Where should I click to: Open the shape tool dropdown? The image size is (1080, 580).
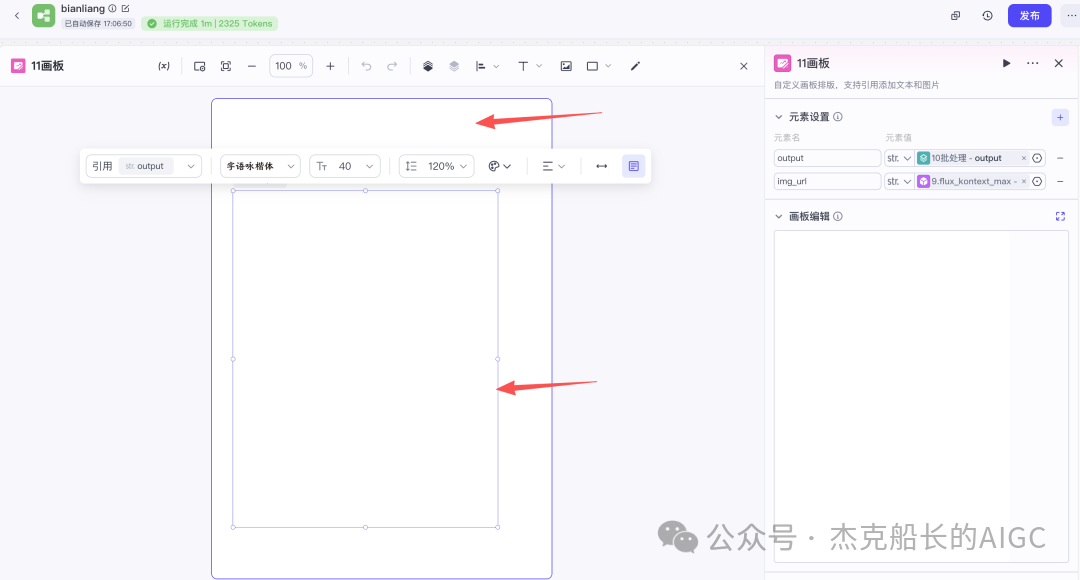[599, 66]
